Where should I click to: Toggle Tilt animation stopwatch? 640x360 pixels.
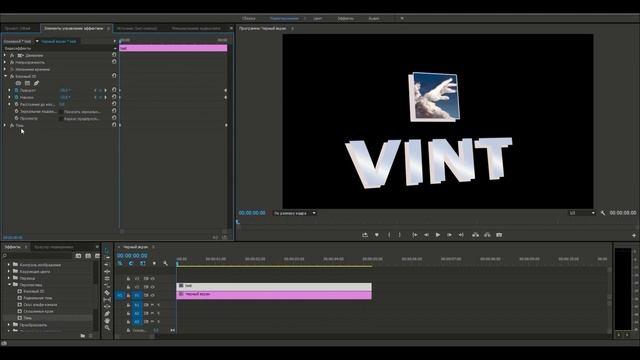(17, 97)
